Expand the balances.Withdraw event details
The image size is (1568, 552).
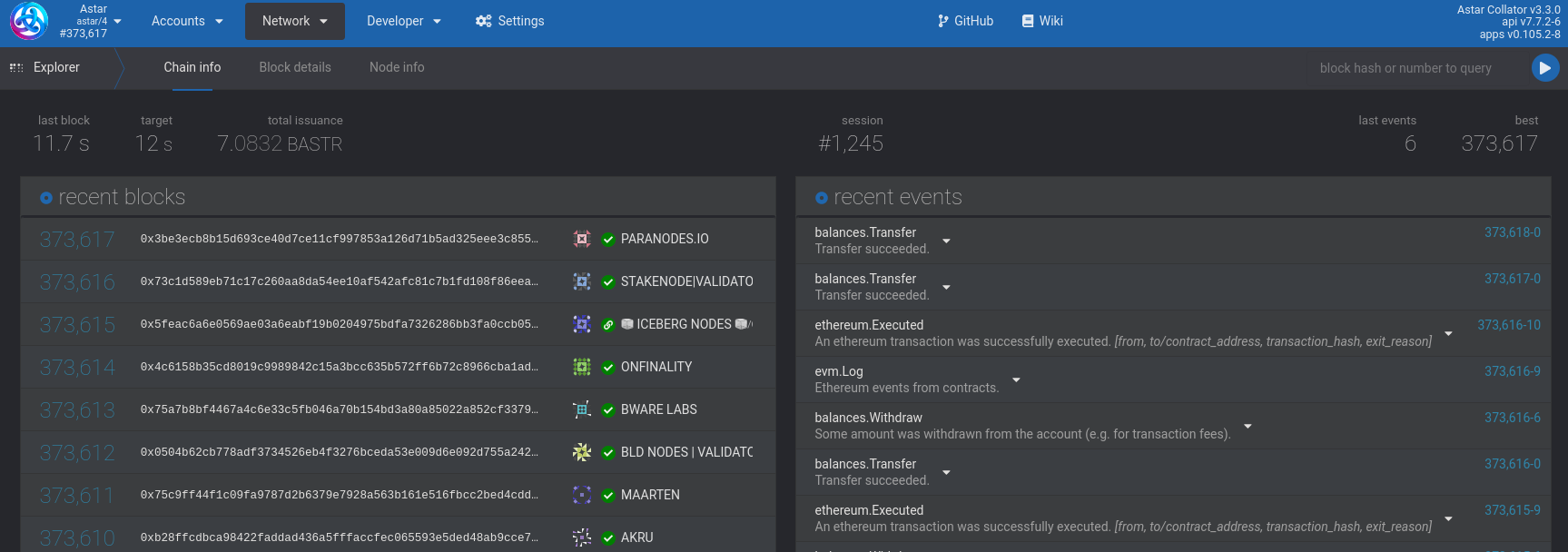click(1247, 426)
